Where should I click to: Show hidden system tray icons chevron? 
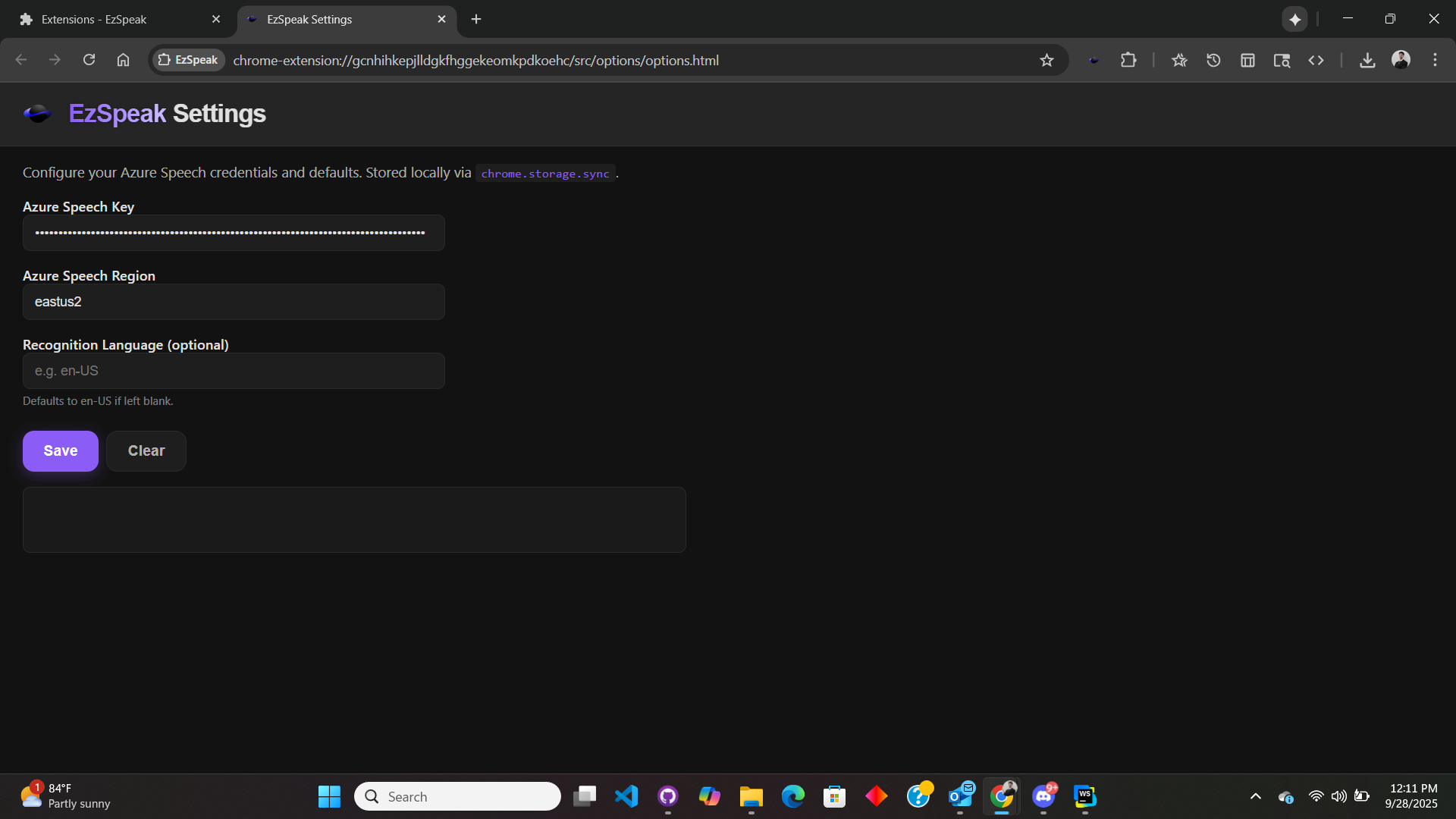[1255, 796]
